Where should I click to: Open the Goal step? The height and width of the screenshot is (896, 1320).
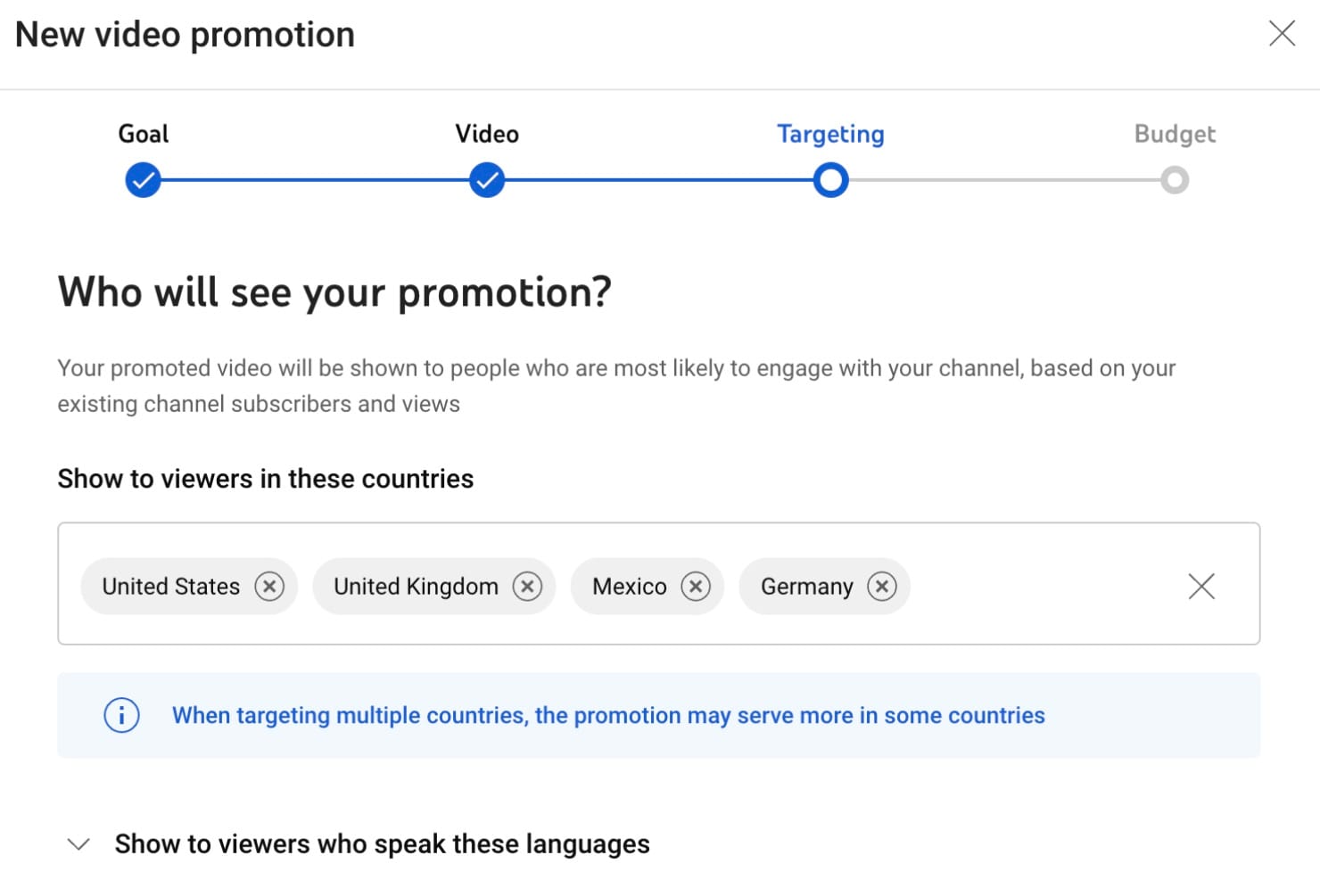(143, 134)
